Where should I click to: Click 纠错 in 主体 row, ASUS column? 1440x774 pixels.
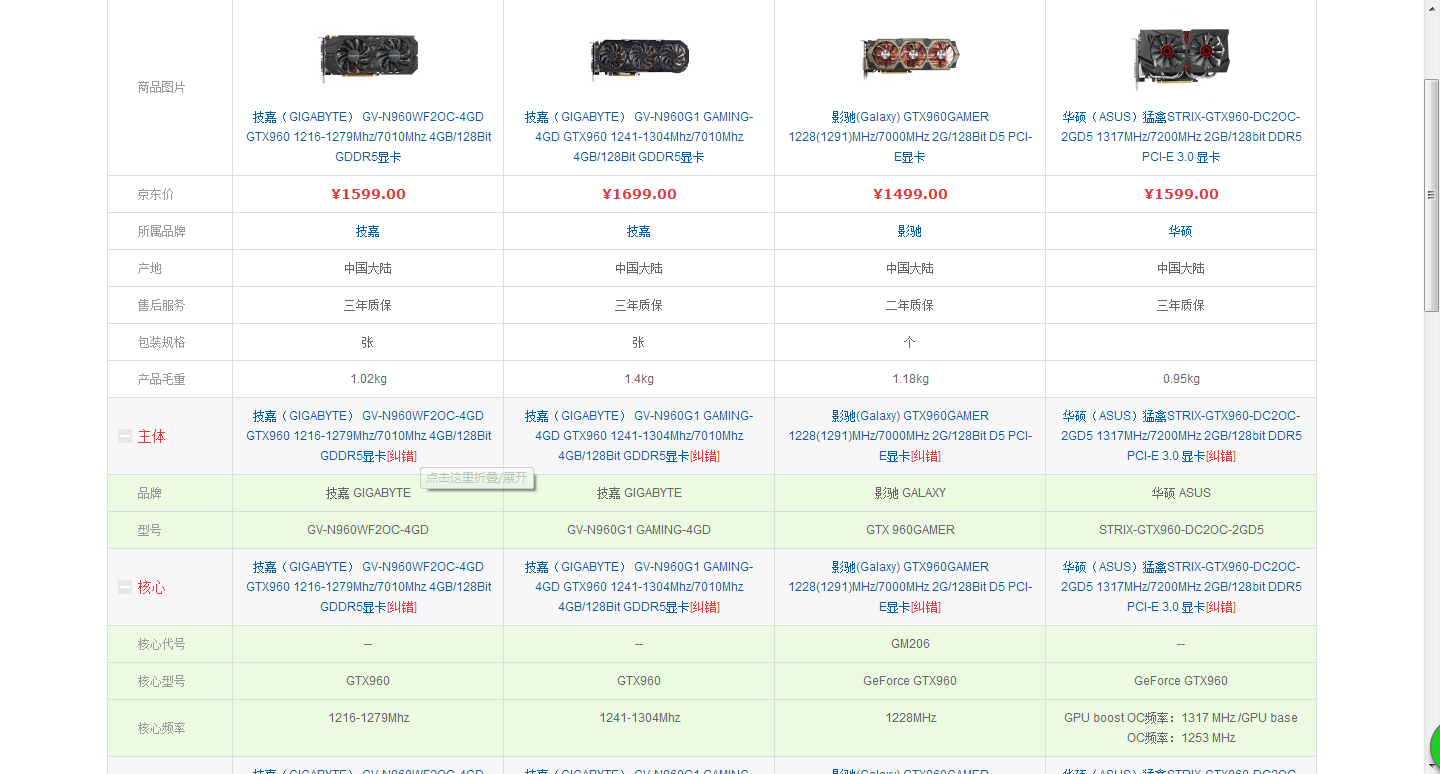coord(1221,456)
